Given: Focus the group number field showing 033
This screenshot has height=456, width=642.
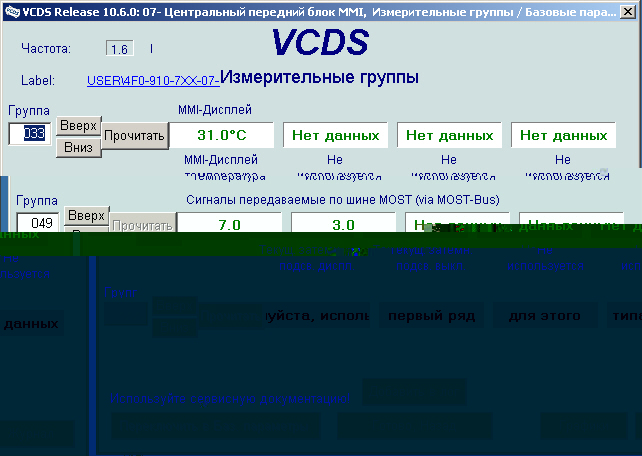Looking at the screenshot, I should coord(30,133).
